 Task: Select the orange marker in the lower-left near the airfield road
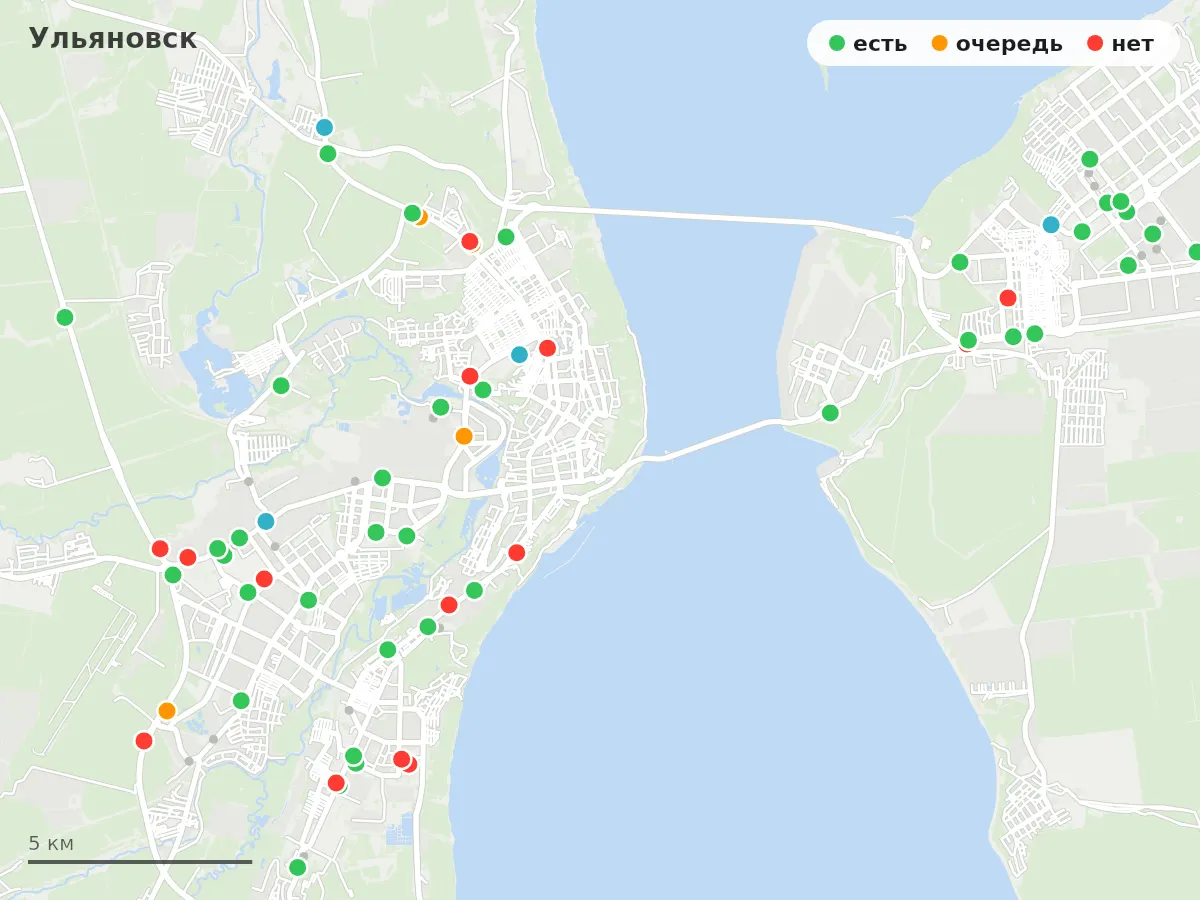pos(167,711)
